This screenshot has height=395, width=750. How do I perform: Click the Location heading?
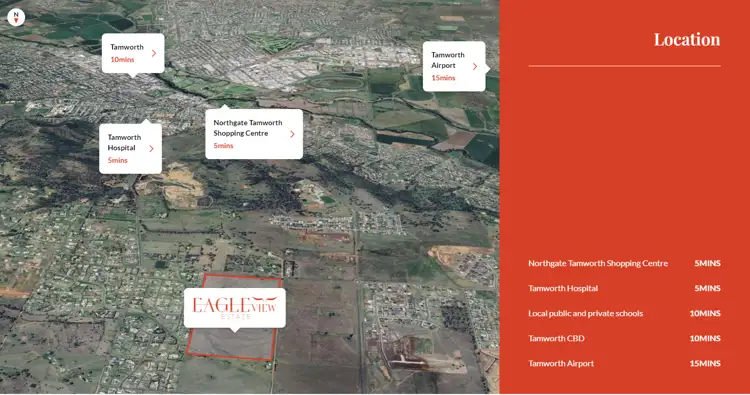(687, 40)
